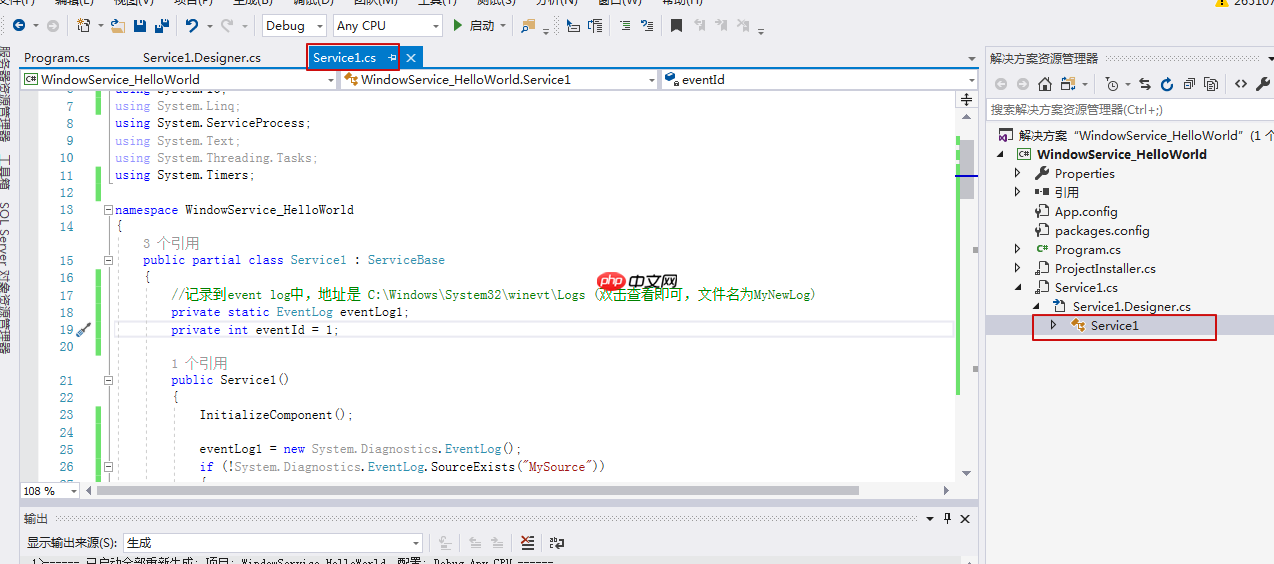Image resolution: width=1274 pixels, height=564 pixels.
Task: Close the Output panel
Action: 965,519
